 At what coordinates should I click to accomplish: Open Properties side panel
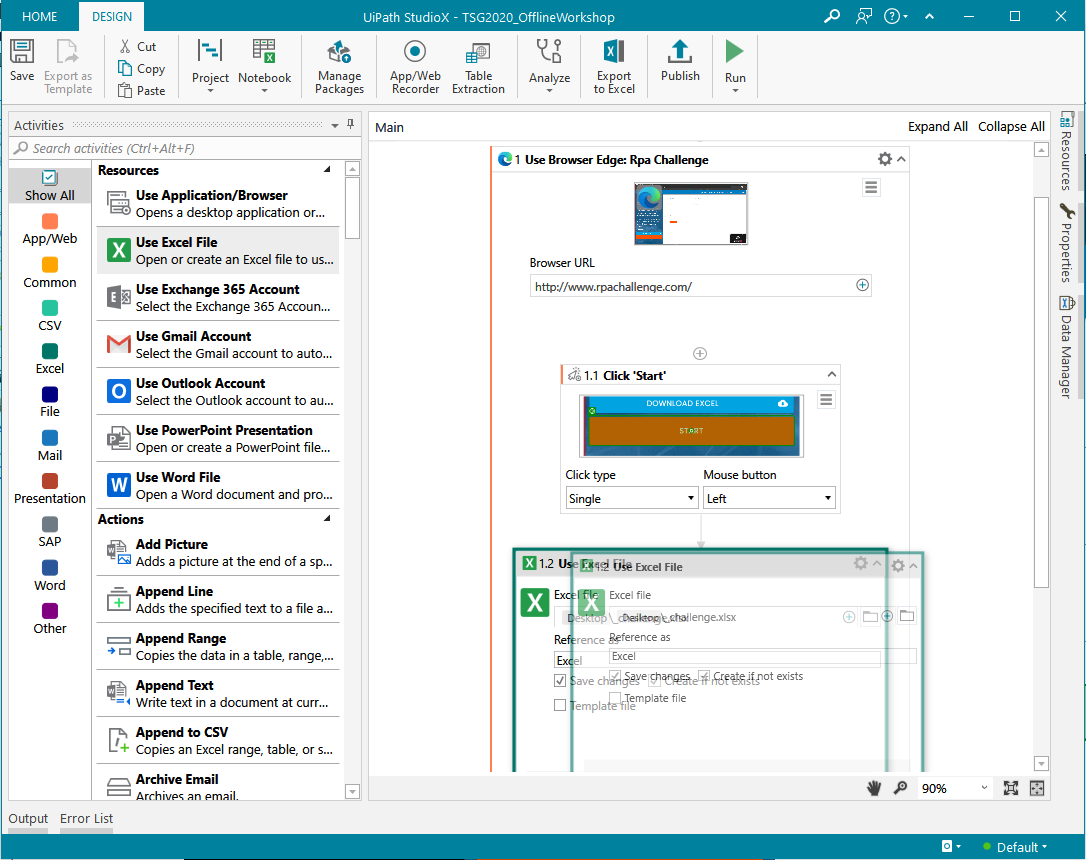point(1067,244)
